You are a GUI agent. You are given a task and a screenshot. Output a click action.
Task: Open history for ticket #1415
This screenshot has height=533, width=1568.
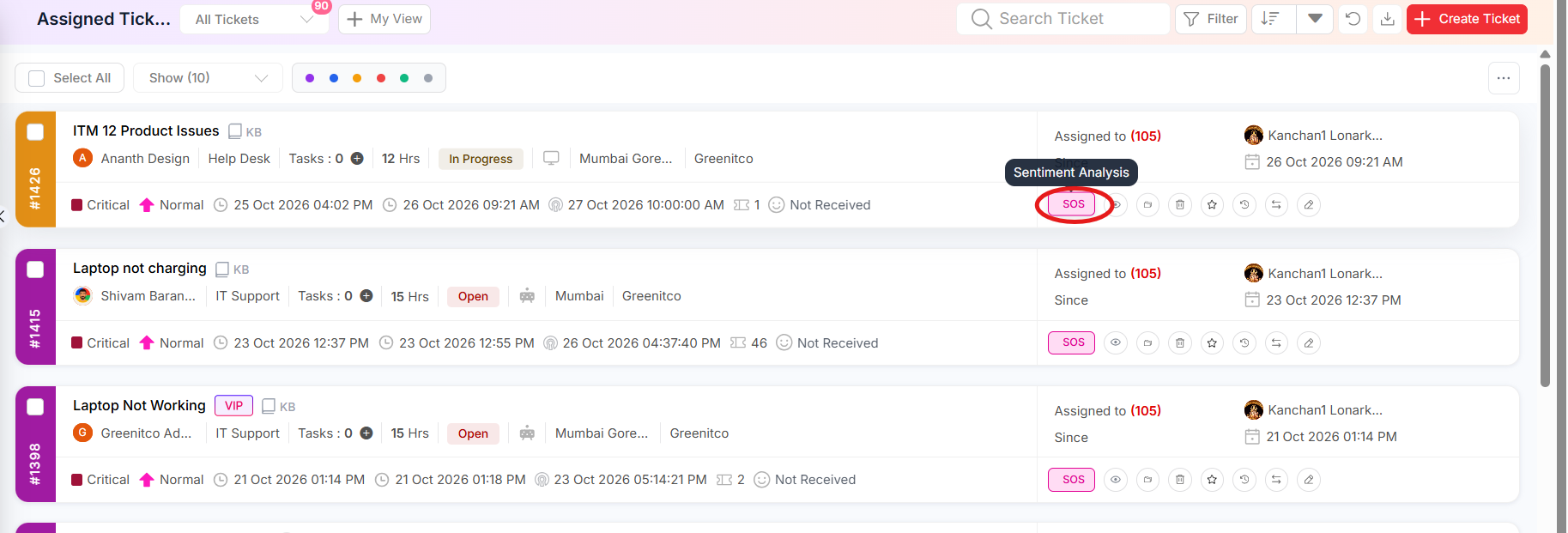(x=1244, y=343)
